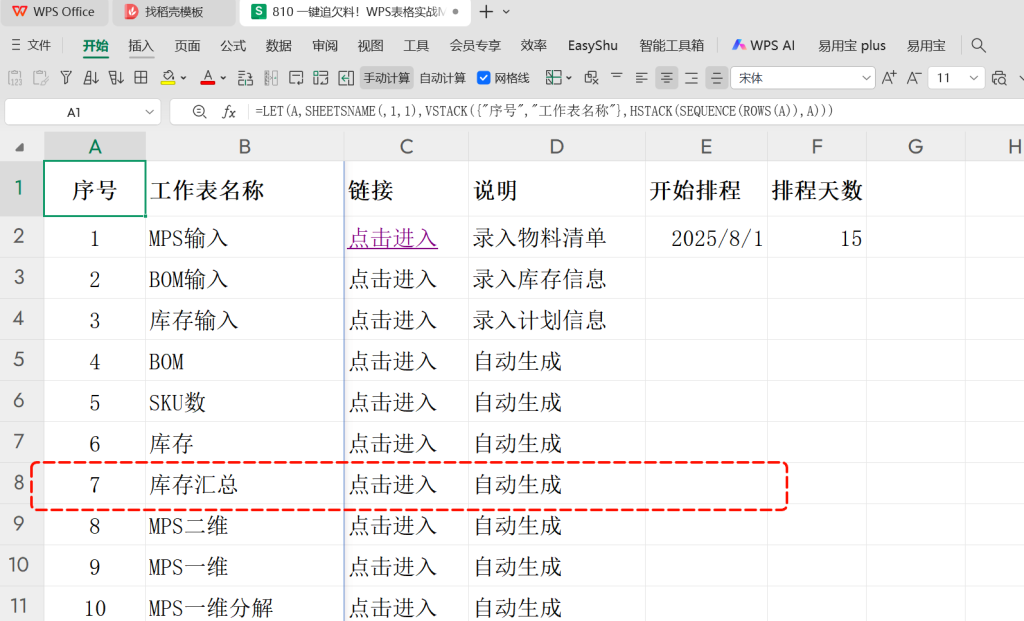The height and width of the screenshot is (621, 1024).
Task: Open the 审阅 ribbon tab
Action: 325,45
